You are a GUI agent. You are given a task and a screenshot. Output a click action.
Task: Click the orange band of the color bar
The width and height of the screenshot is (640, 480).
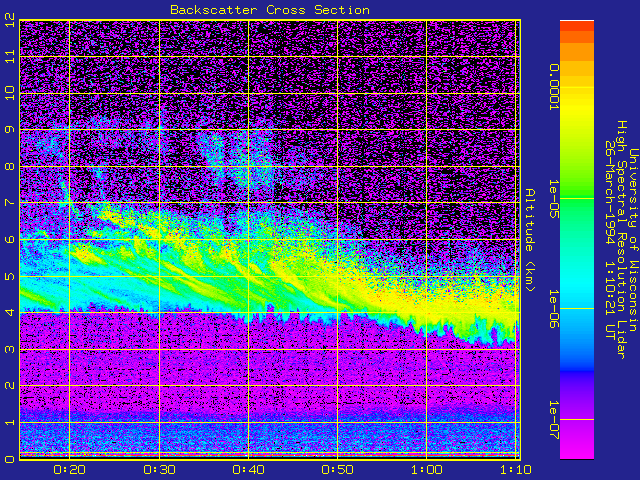577,53
